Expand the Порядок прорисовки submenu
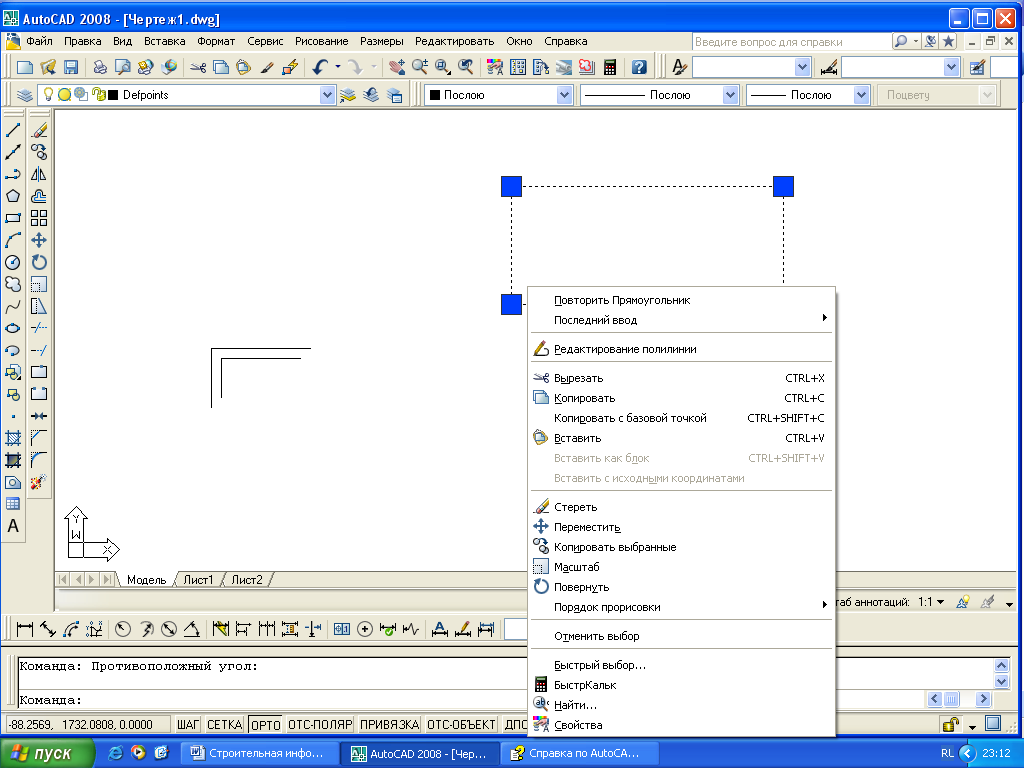Image resolution: width=1024 pixels, height=768 pixels. pyautogui.click(x=681, y=607)
